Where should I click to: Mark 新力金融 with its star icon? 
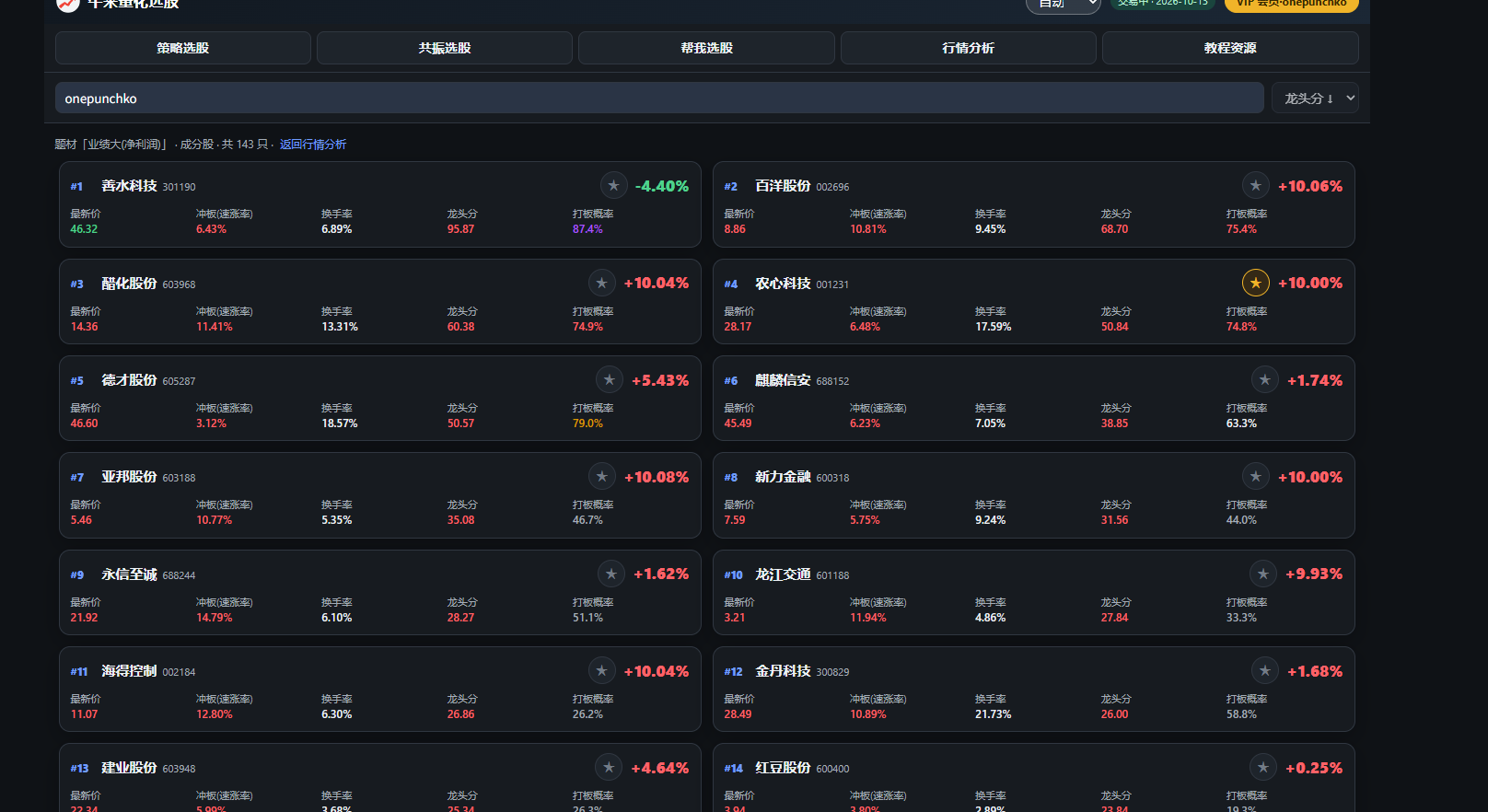pyautogui.click(x=1256, y=476)
